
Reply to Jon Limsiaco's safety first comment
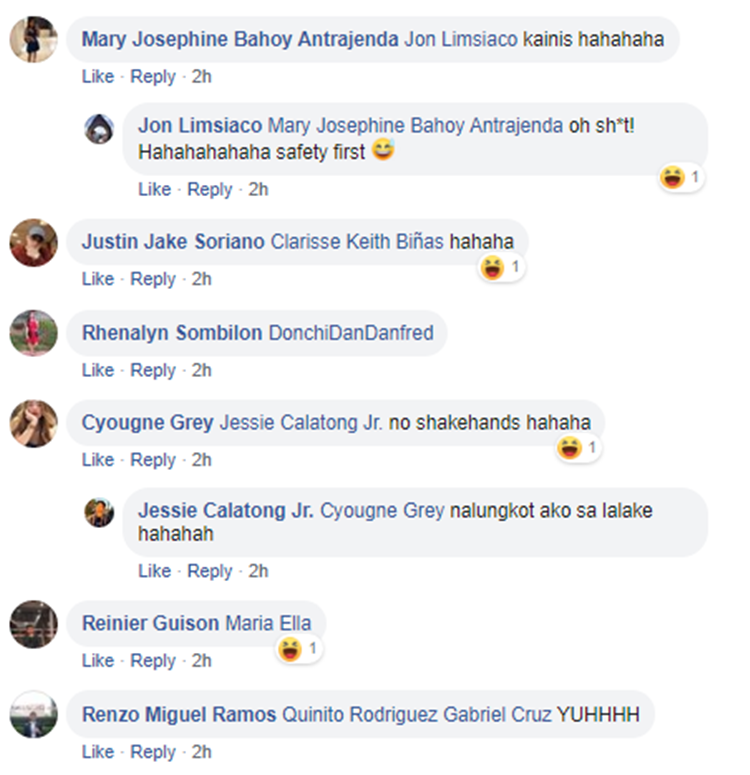point(209,190)
